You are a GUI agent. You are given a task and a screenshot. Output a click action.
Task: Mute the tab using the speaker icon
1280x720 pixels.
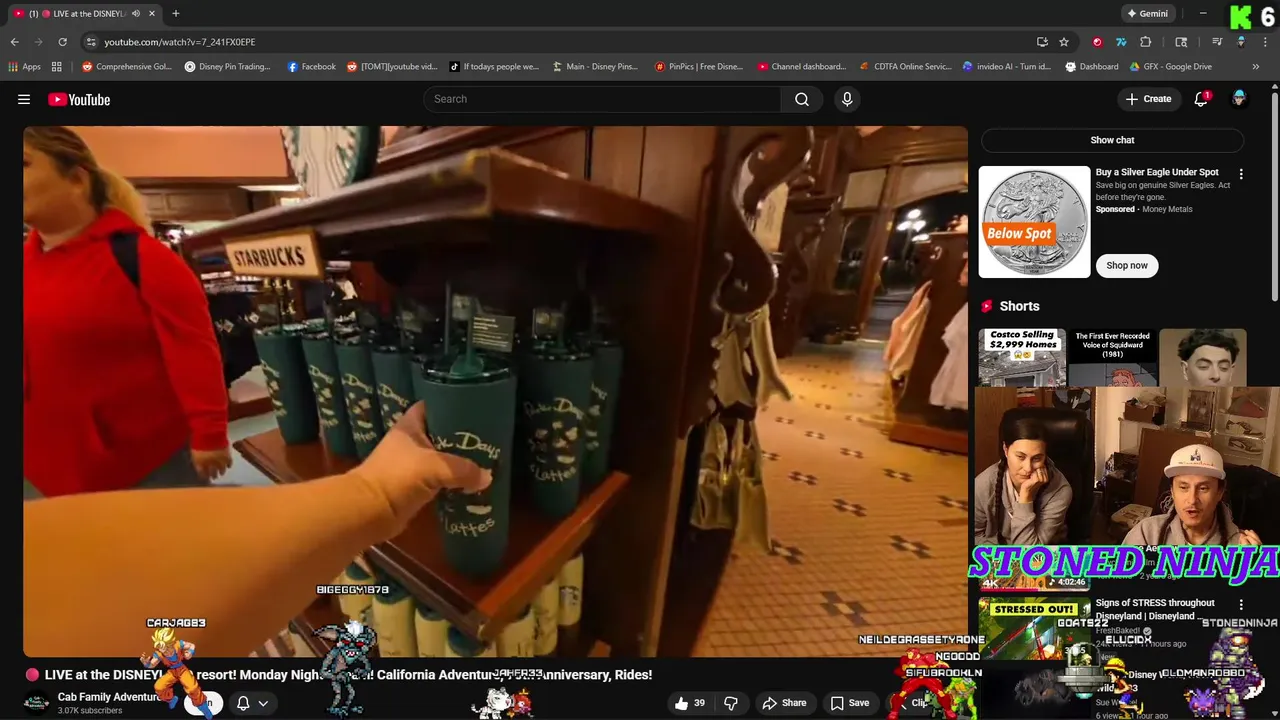[x=136, y=14]
